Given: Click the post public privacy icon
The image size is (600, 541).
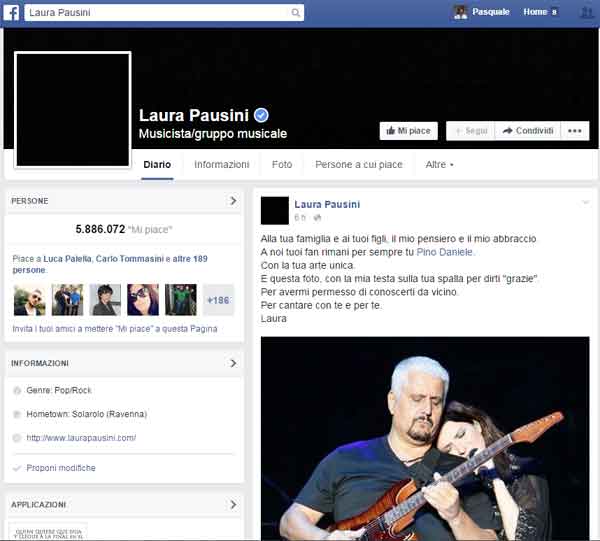Looking at the screenshot, I should click(x=317, y=218).
